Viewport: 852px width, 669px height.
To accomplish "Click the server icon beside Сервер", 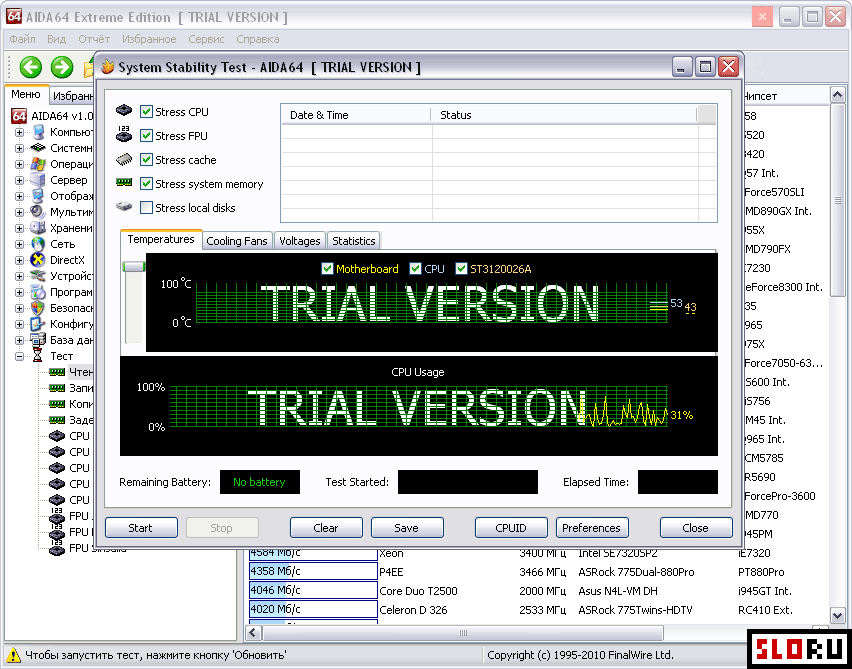I will point(38,180).
